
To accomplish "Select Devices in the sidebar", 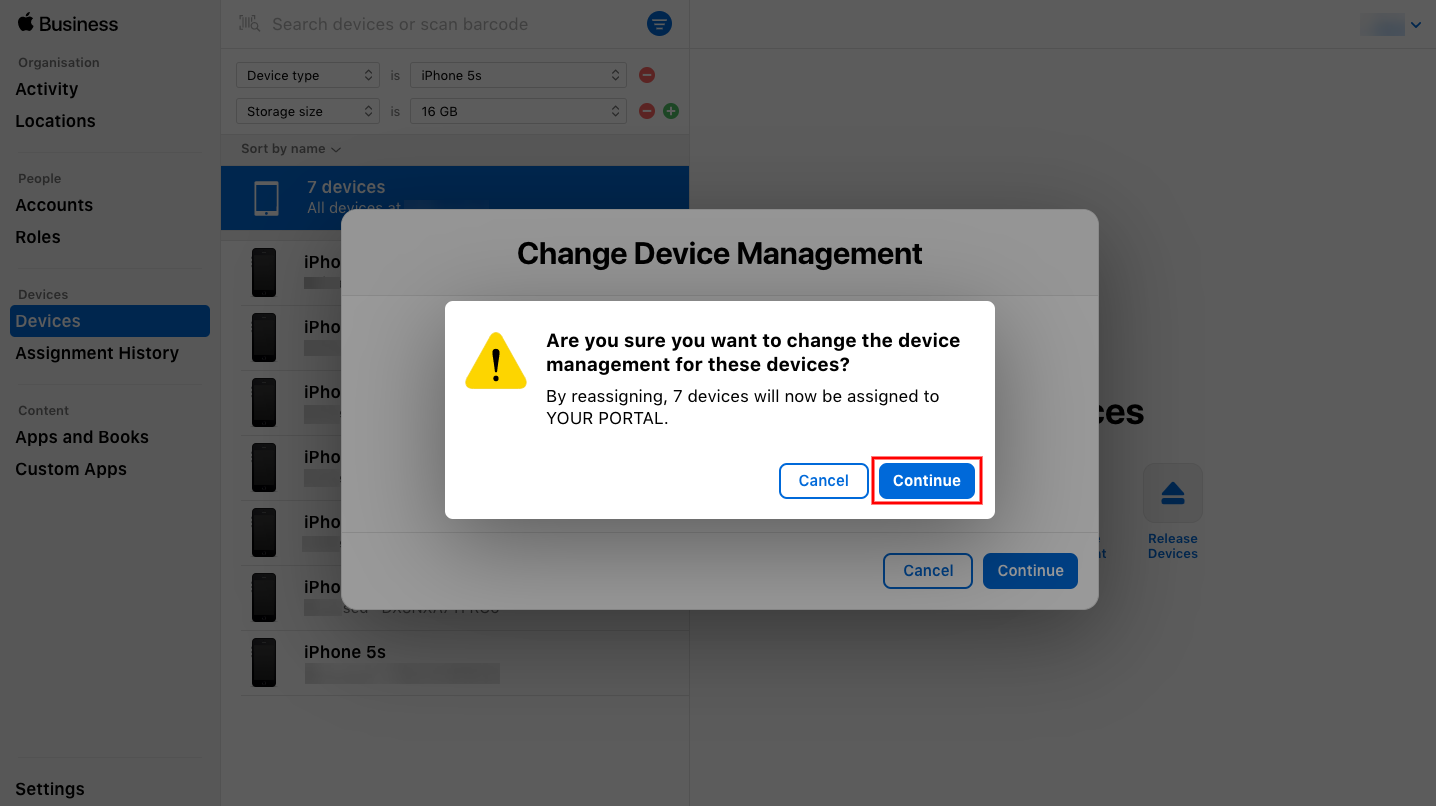I will 110,321.
